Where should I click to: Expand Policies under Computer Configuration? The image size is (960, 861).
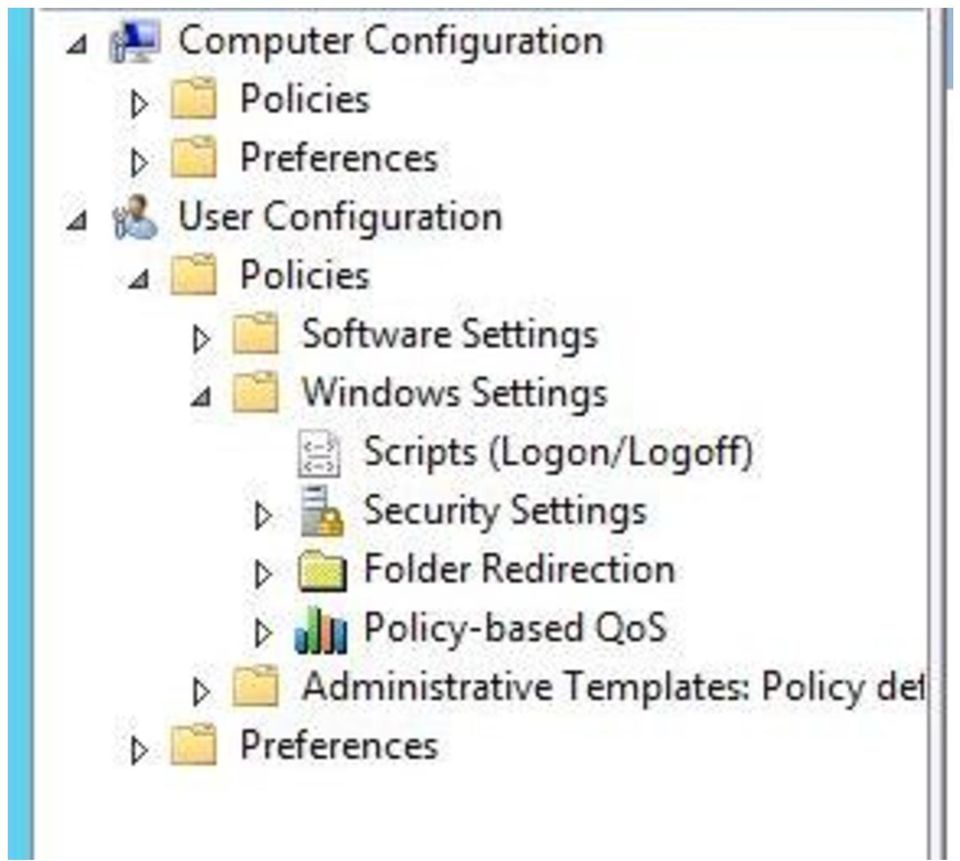pos(140,103)
